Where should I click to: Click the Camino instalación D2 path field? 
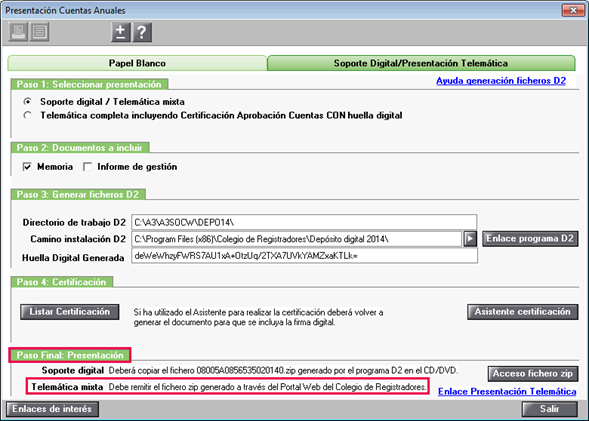(x=296, y=239)
